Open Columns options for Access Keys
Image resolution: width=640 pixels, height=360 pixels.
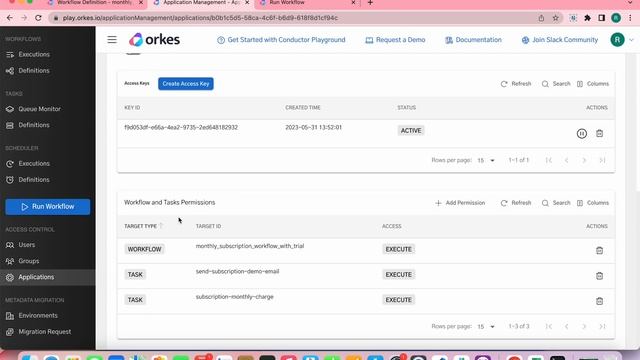[593, 84]
